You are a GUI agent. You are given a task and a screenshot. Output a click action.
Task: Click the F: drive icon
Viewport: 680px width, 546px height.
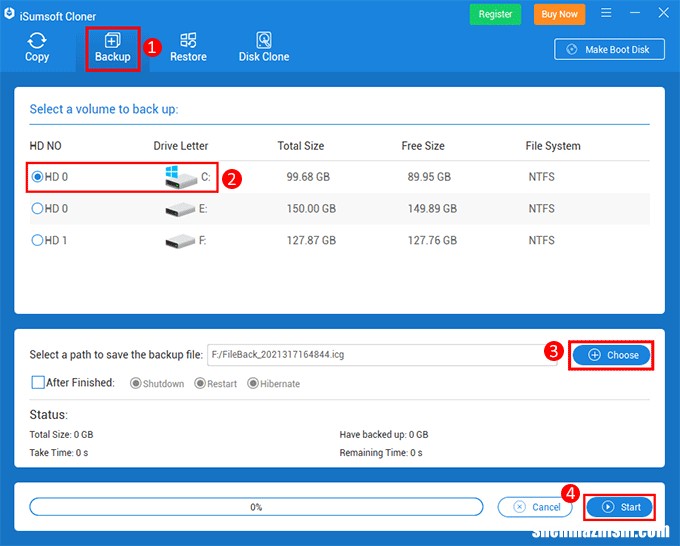click(x=180, y=241)
